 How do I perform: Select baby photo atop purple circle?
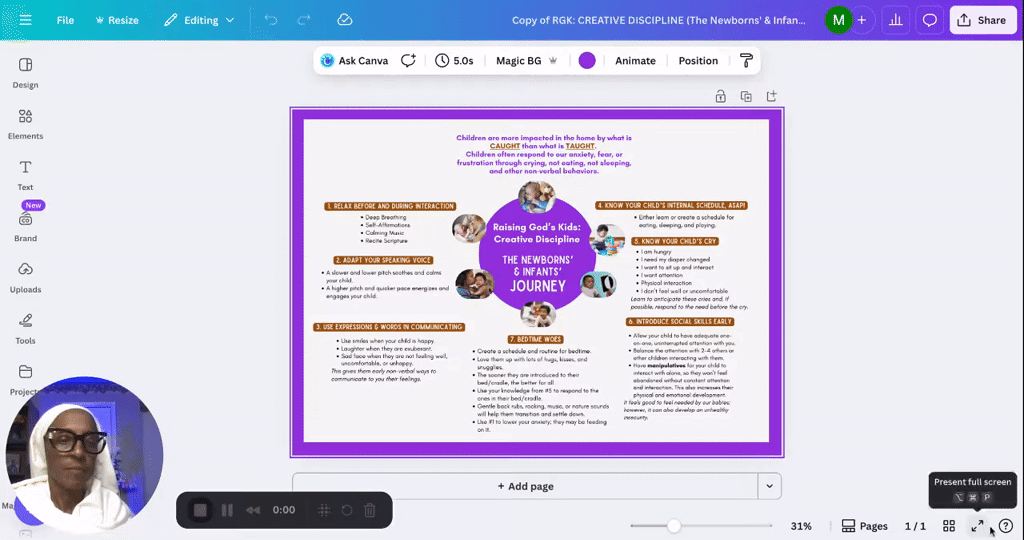[x=537, y=197]
